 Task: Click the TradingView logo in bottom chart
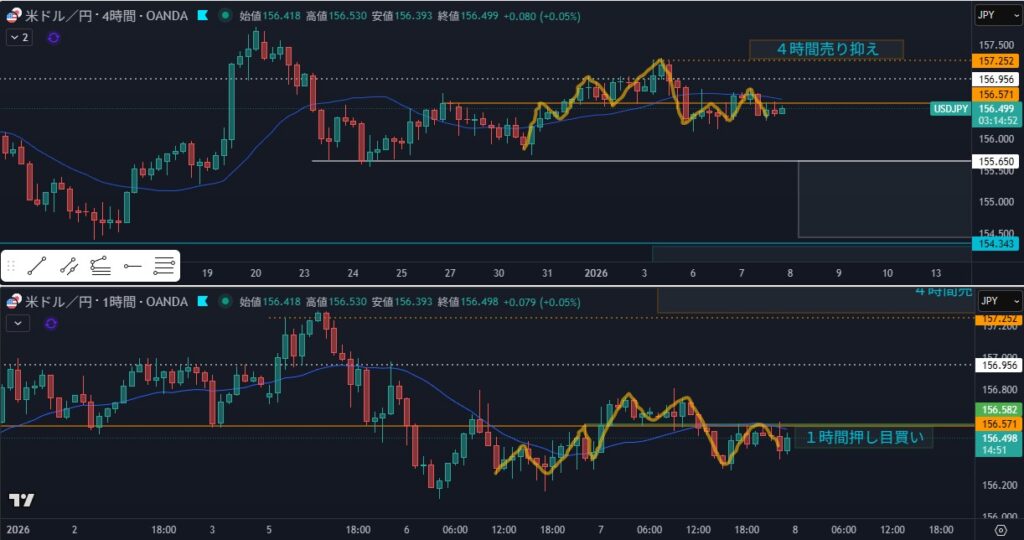21,500
